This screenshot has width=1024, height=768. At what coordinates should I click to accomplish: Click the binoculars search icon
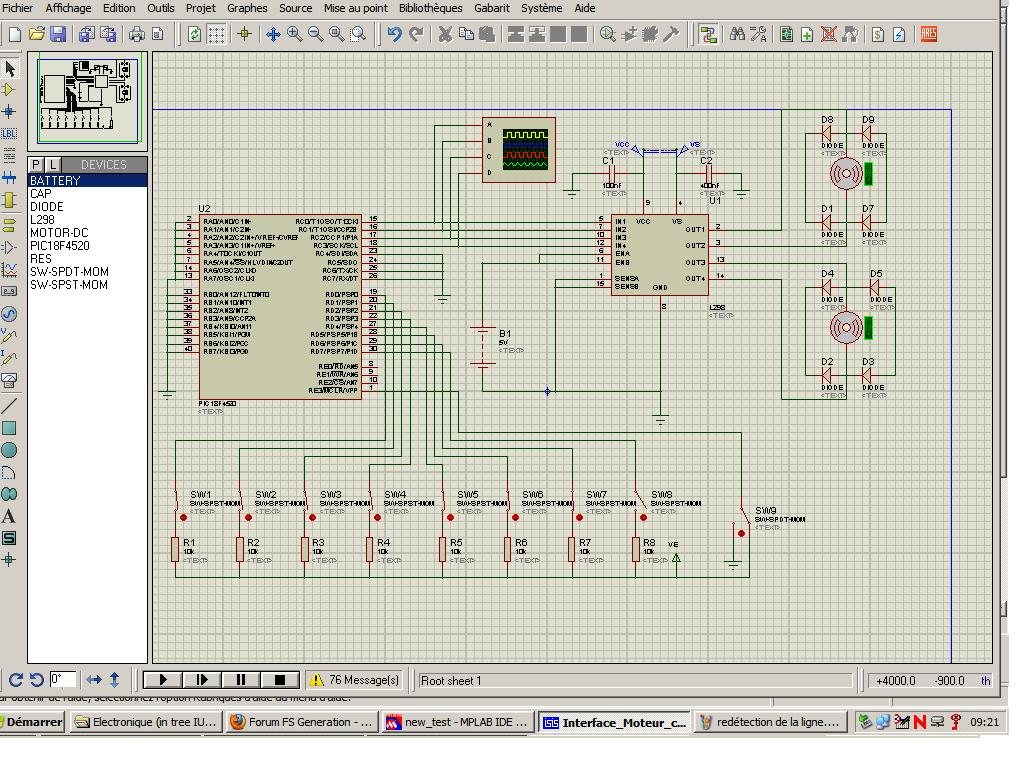737,34
